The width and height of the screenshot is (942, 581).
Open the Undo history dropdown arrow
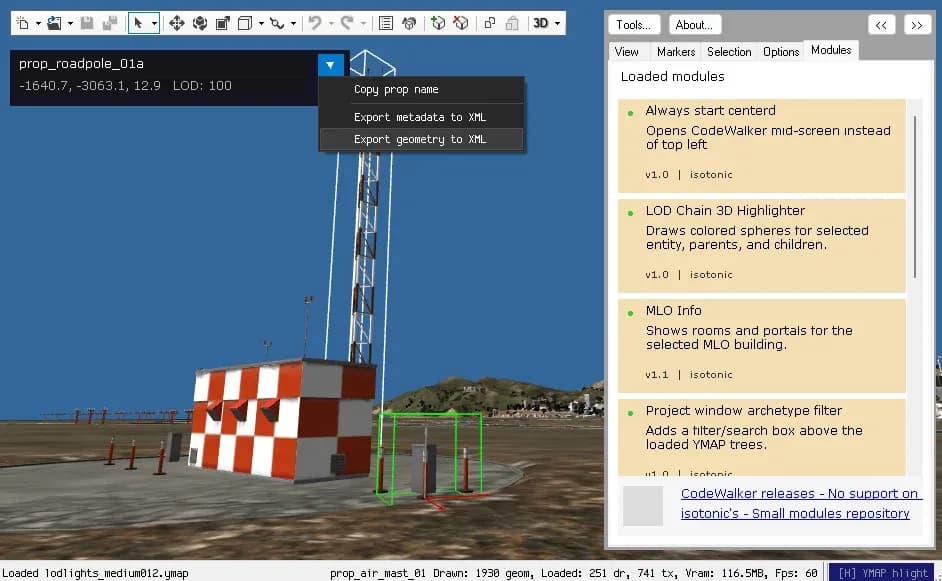pos(331,23)
